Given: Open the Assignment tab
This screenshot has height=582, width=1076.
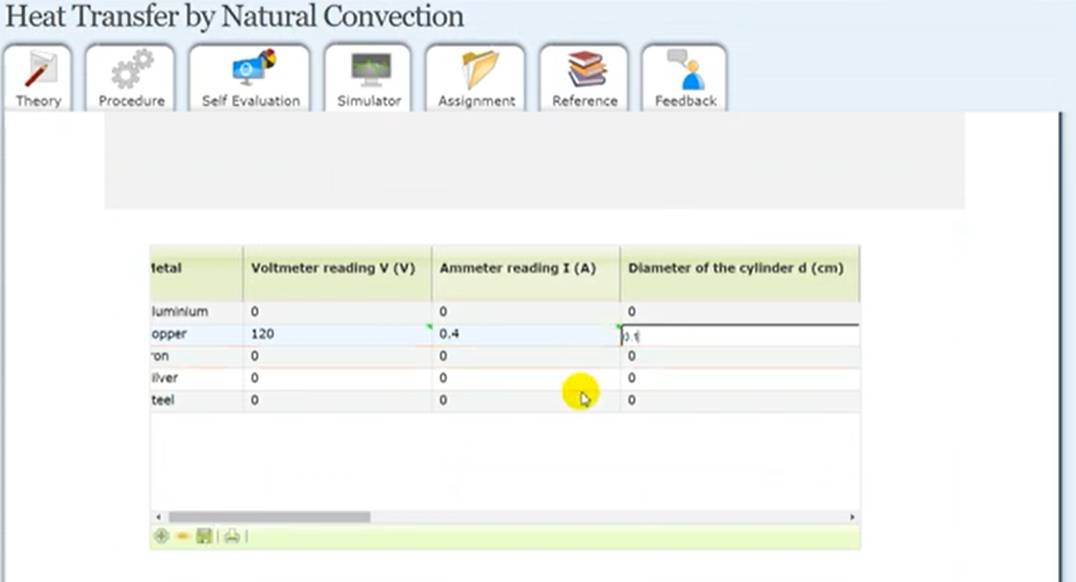Looking at the screenshot, I should (x=476, y=80).
